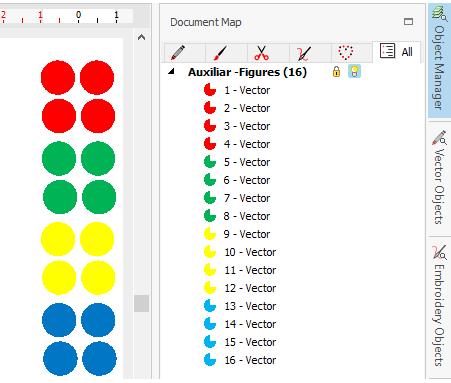Image resolution: width=451 pixels, height=383 pixels.
Task: Select the scissors tab in Document Map
Action: pyautogui.click(x=268, y=53)
